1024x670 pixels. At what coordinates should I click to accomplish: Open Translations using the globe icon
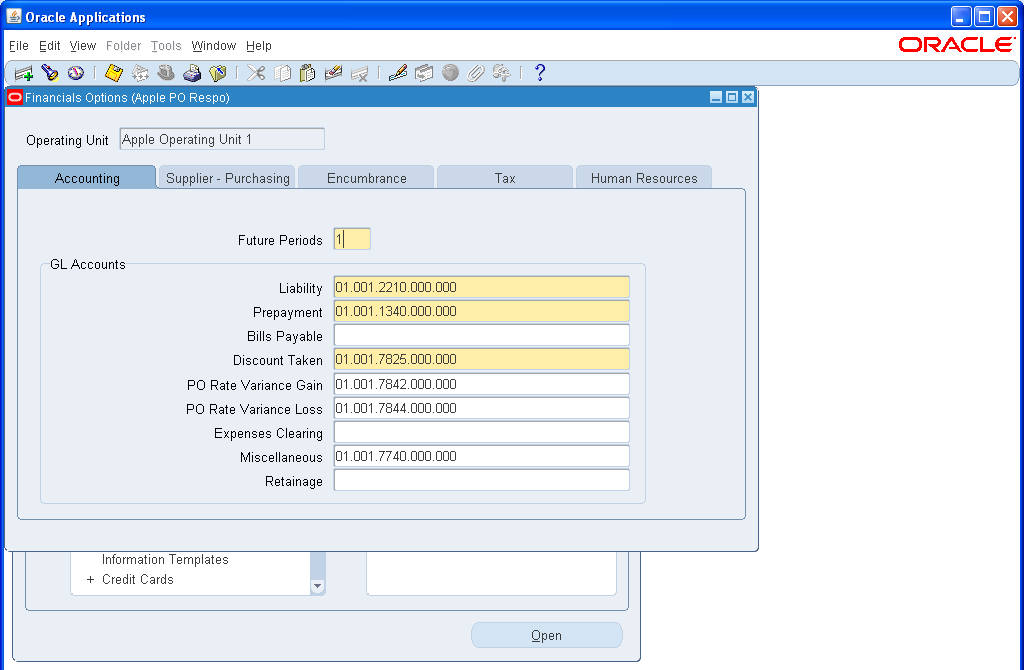tap(450, 72)
